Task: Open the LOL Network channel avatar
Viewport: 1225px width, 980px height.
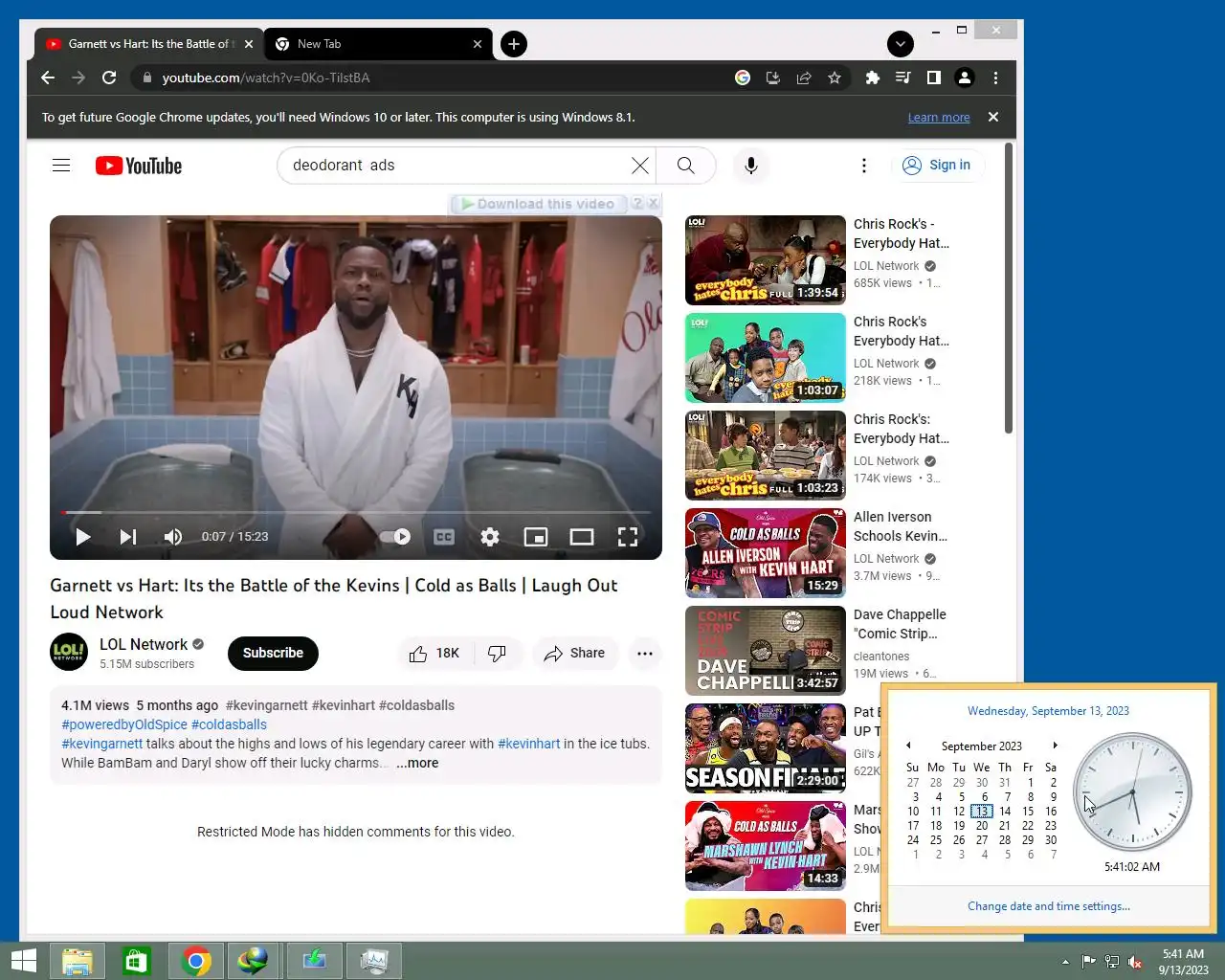Action: [x=69, y=653]
